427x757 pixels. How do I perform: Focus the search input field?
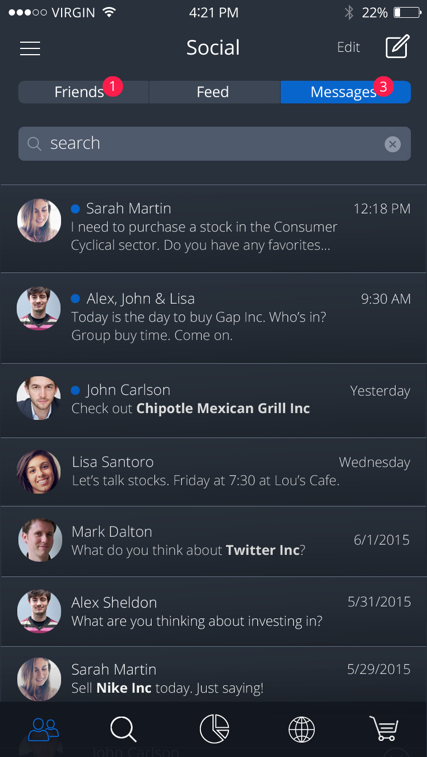pos(214,144)
